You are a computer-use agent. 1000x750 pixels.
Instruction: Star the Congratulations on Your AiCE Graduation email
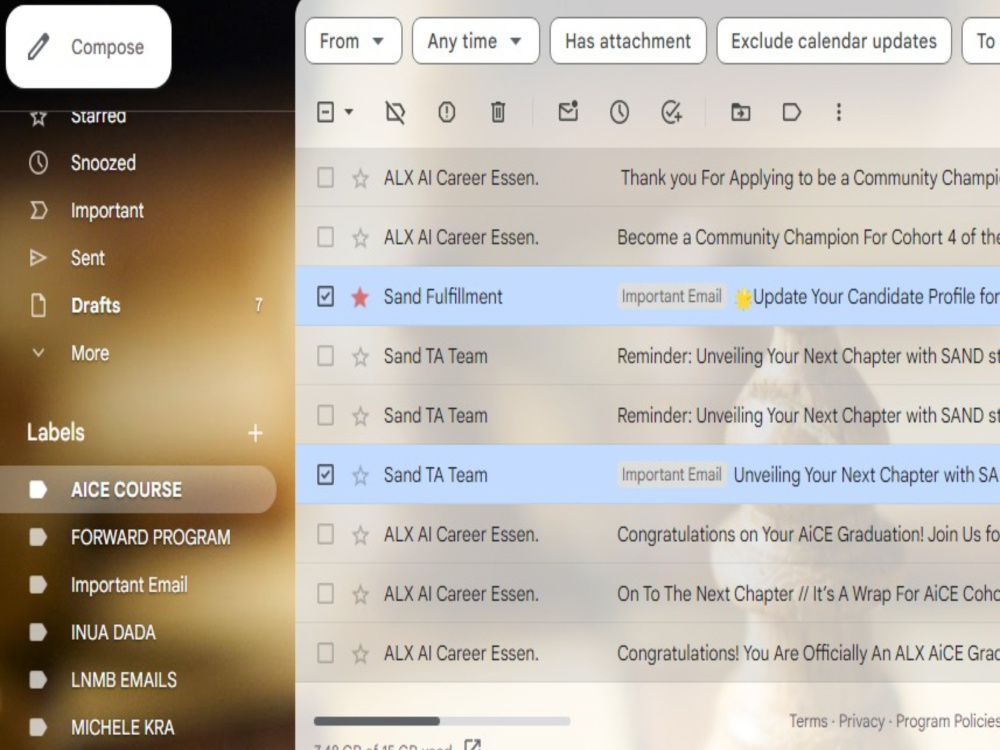360,535
